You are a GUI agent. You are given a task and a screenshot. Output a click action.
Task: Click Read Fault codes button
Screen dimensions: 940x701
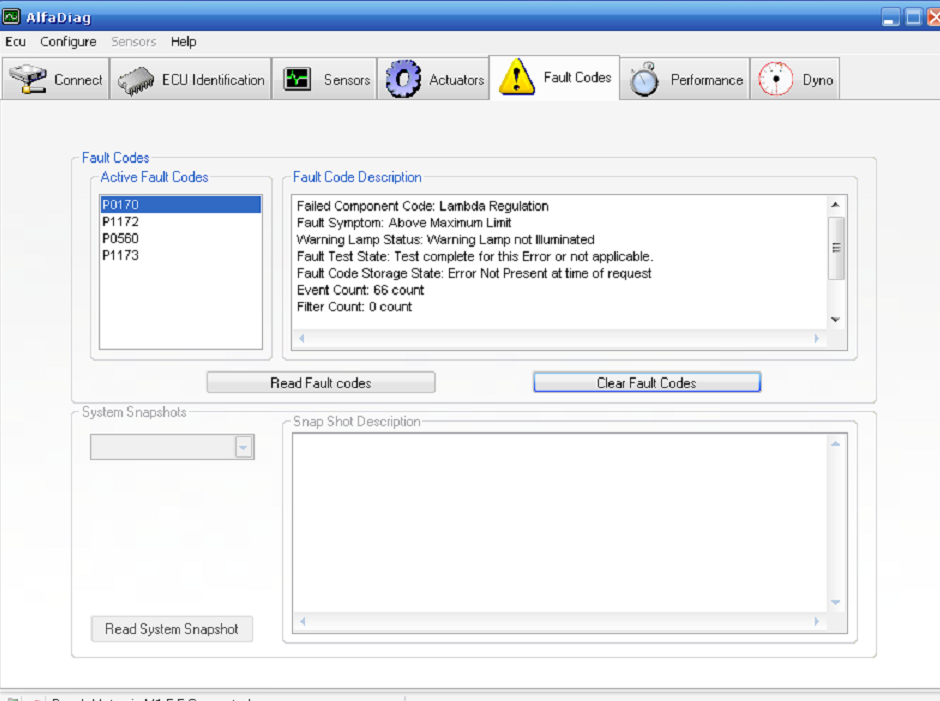coord(321,383)
